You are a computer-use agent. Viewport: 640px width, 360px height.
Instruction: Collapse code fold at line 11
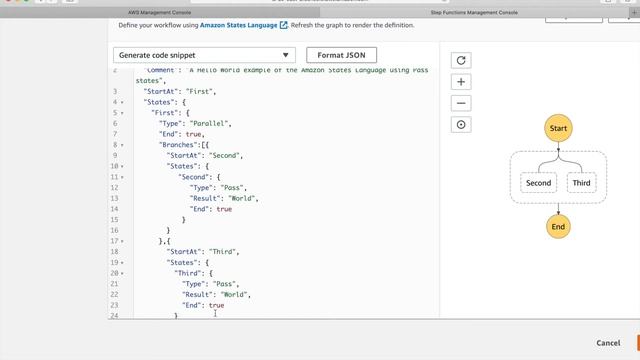(x=122, y=177)
